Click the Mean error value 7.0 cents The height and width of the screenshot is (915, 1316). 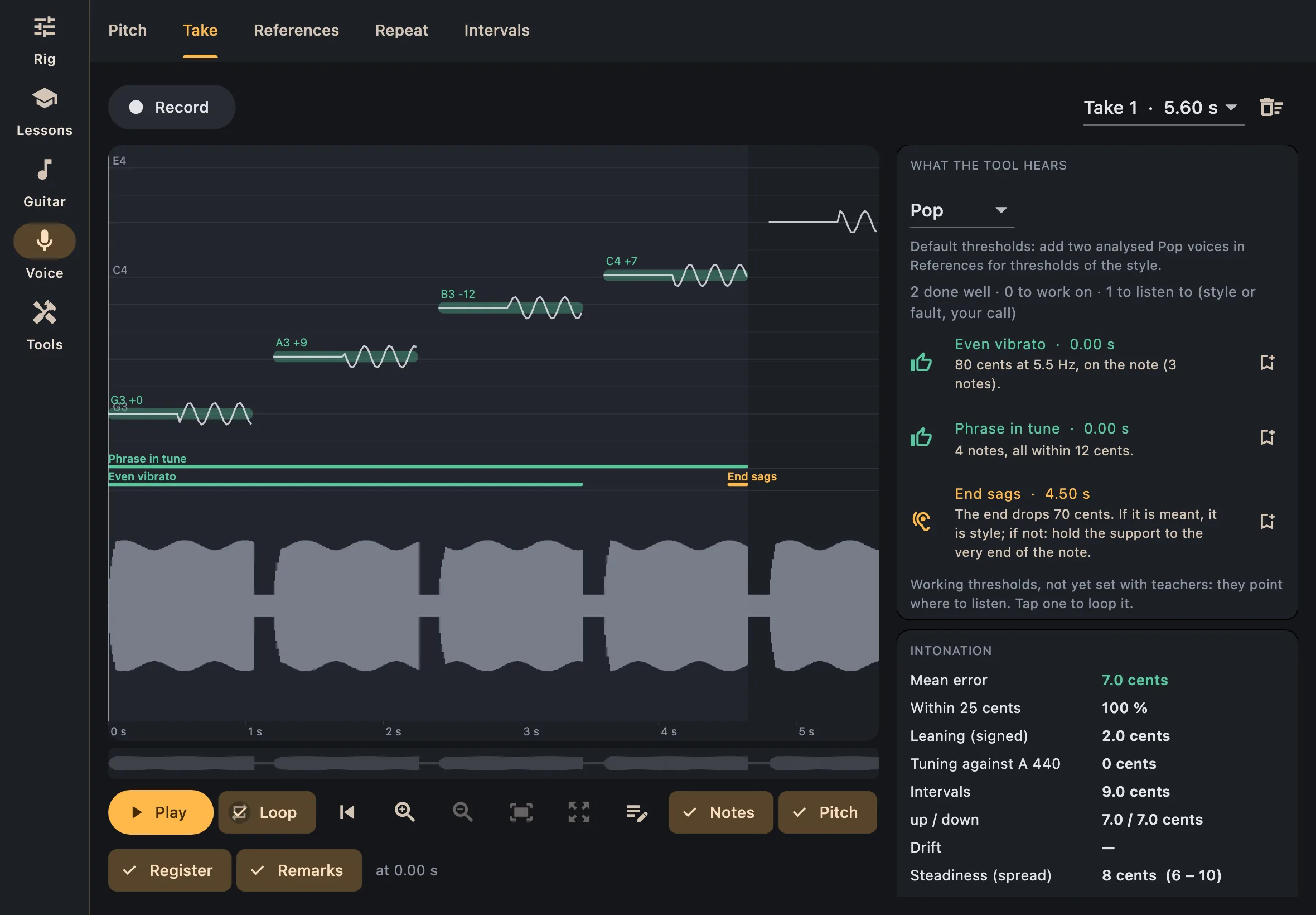point(1134,680)
